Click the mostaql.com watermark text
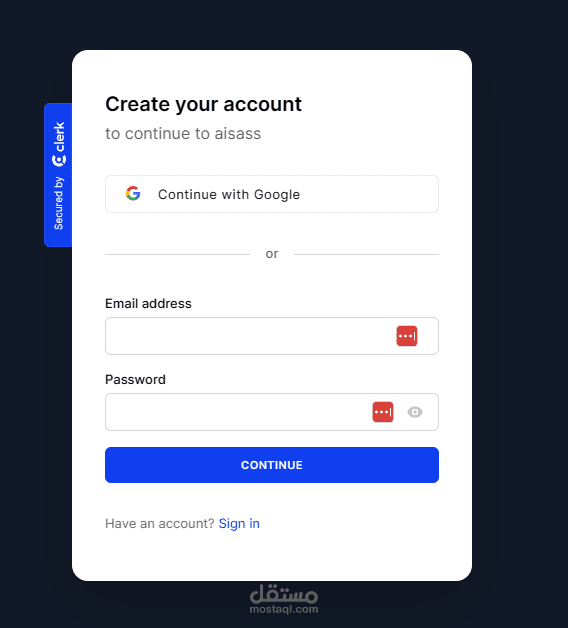This screenshot has width=568, height=628. click(x=284, y=609)
